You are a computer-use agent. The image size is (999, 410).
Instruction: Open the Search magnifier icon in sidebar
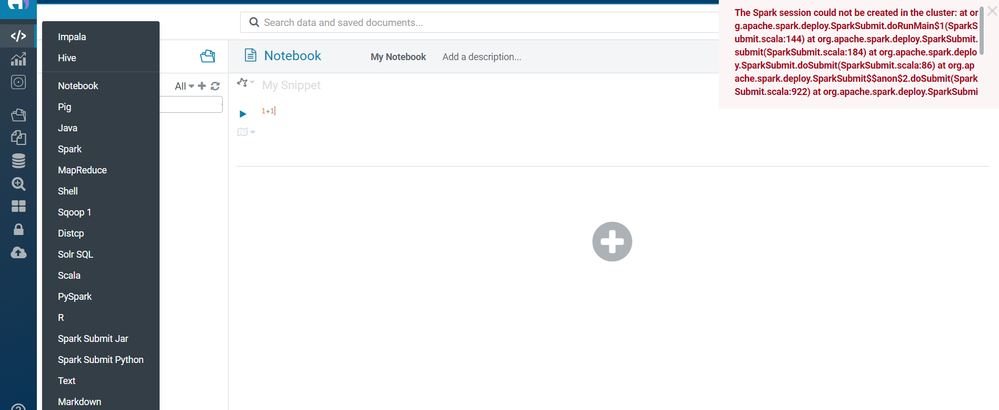[x=18, y=184]
